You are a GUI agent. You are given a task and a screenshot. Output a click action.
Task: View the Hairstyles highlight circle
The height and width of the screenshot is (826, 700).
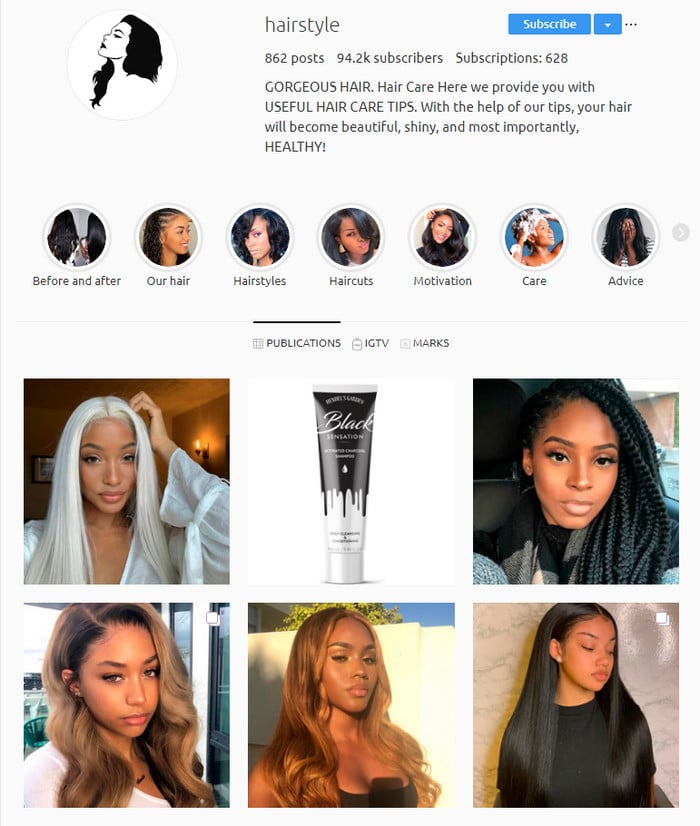point(260,237)
